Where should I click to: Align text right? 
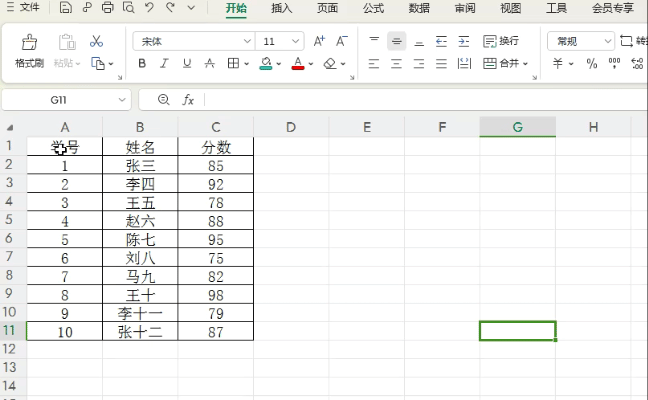[x=419, y=64]
